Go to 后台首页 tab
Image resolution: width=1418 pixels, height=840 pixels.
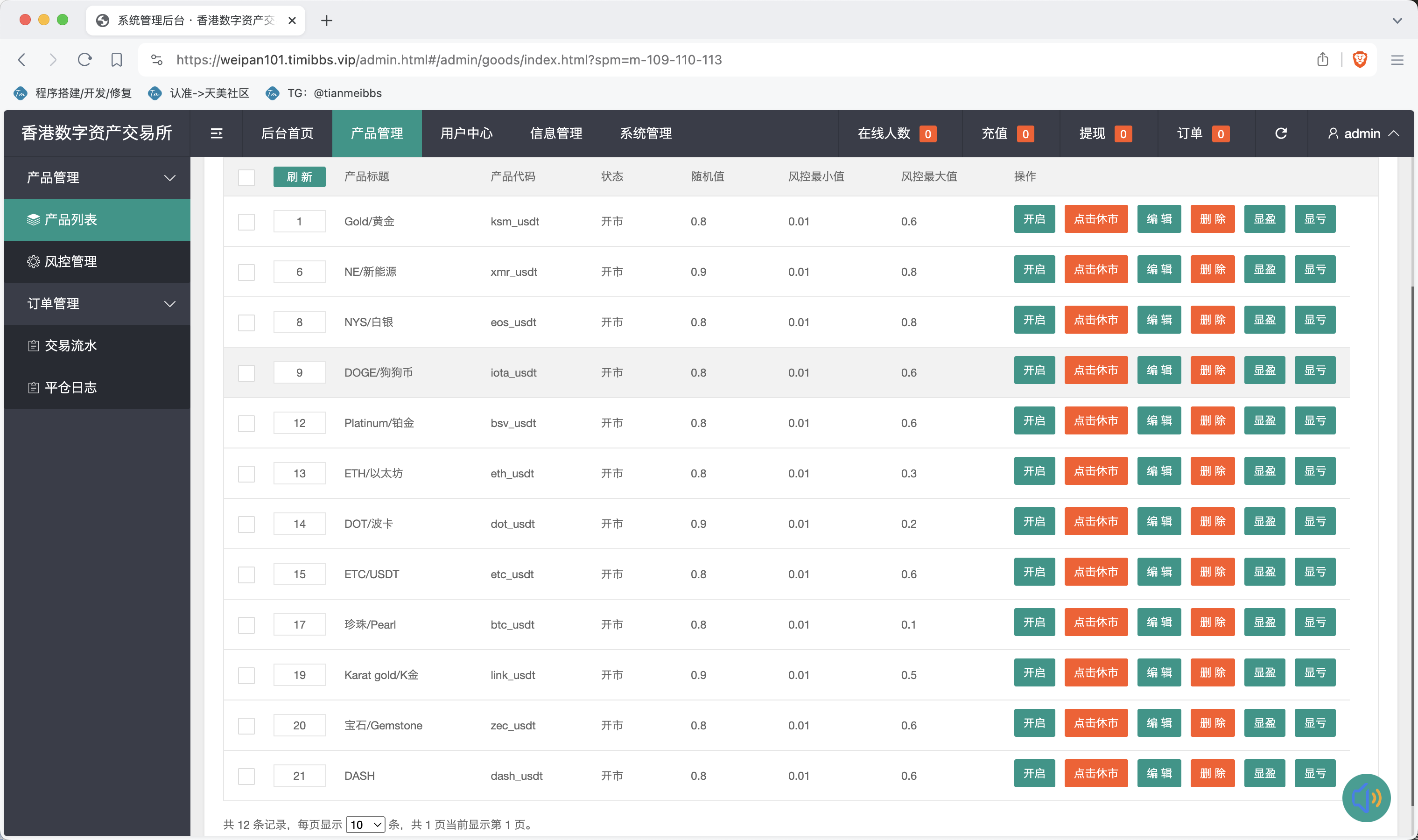[x=287, y=133]
